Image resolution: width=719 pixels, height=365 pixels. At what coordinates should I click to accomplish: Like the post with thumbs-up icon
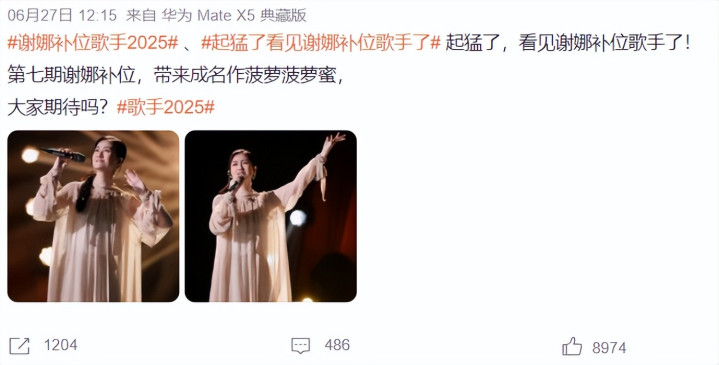(572, 346)
